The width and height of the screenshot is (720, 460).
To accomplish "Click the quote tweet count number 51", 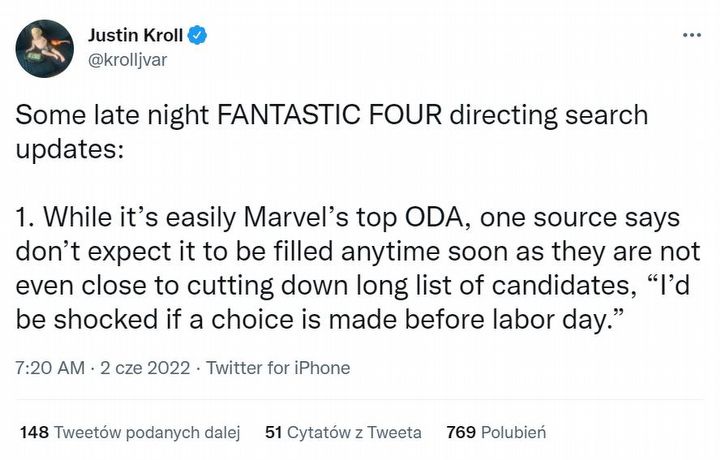I will point(273,433).
